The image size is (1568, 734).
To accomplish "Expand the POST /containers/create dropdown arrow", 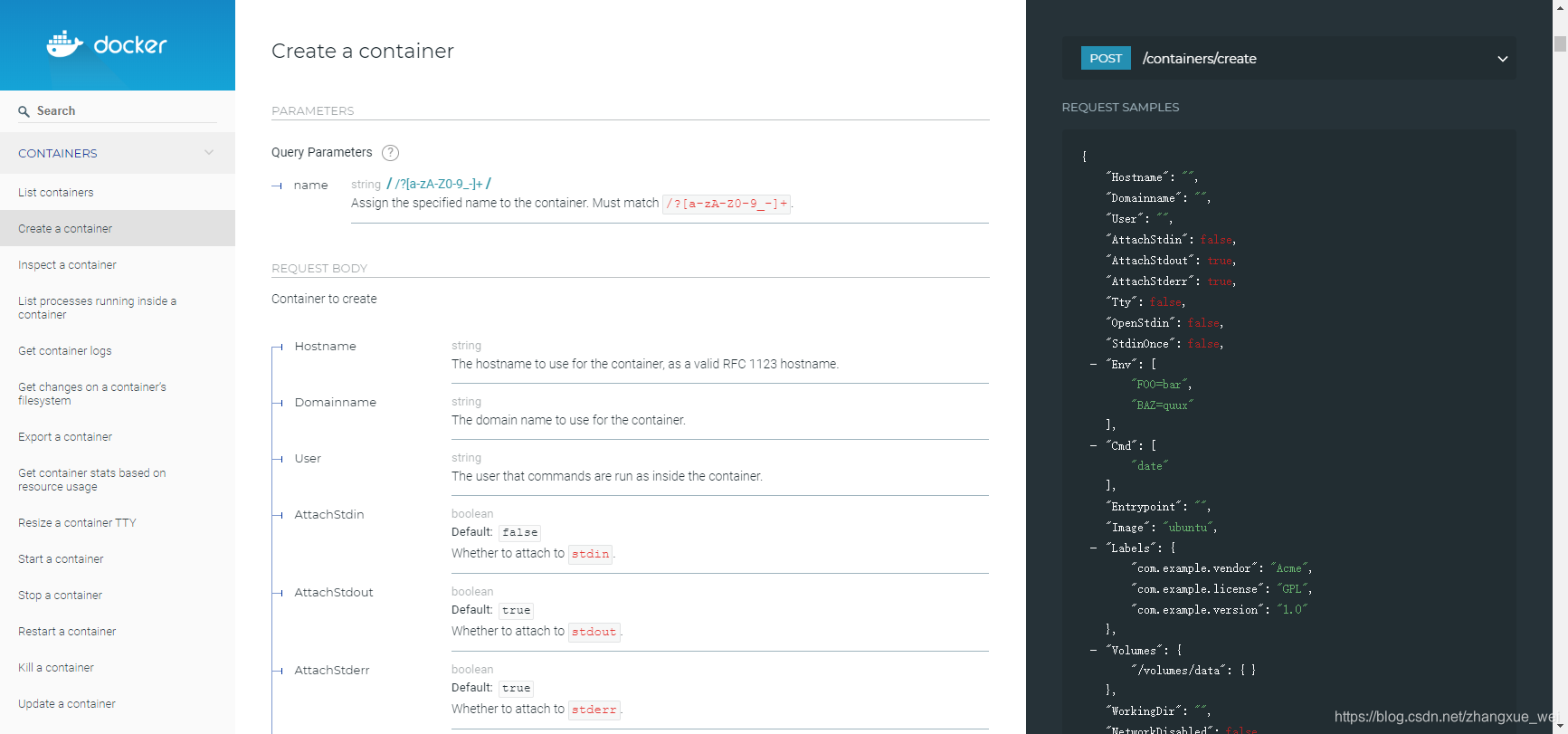I will pos(1503,59).
